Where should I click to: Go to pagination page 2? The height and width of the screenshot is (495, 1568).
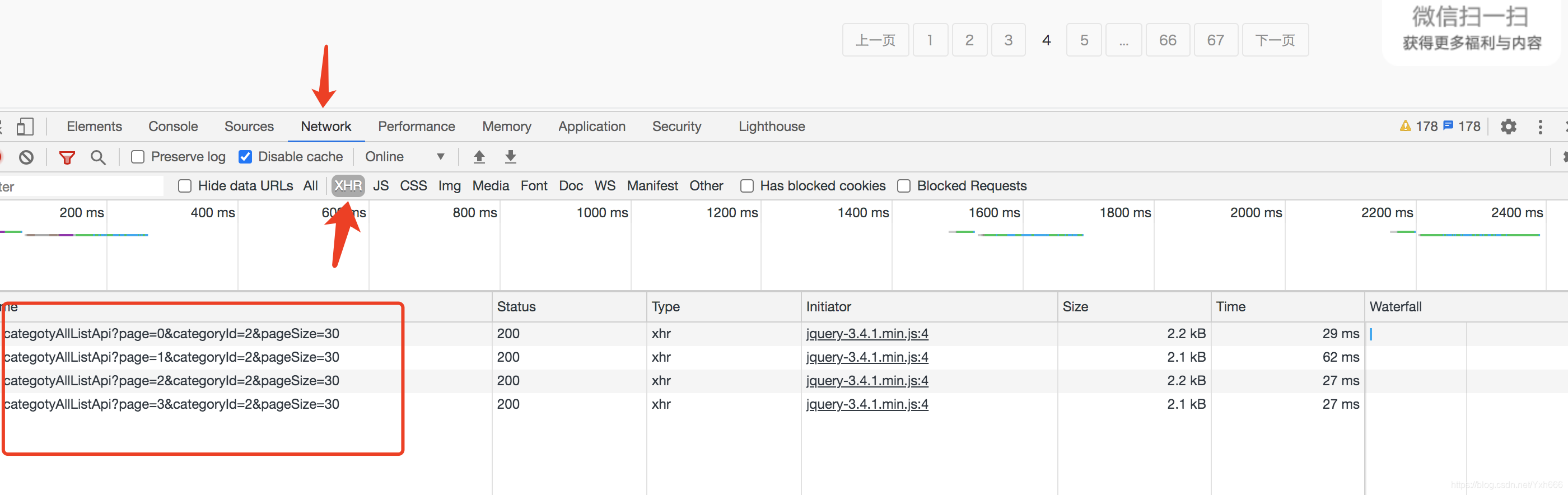[x=970, y=40]
